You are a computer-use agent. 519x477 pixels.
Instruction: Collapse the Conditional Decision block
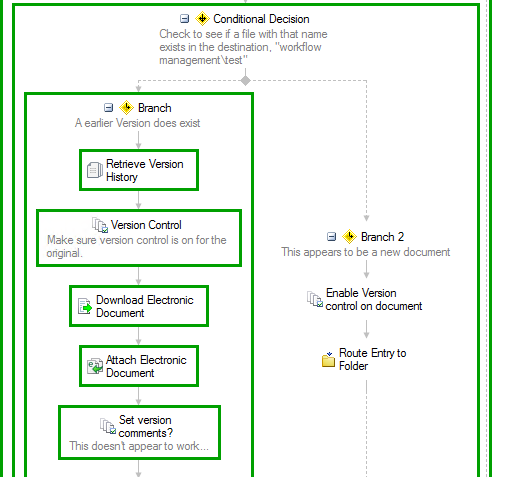pos(184,19)
